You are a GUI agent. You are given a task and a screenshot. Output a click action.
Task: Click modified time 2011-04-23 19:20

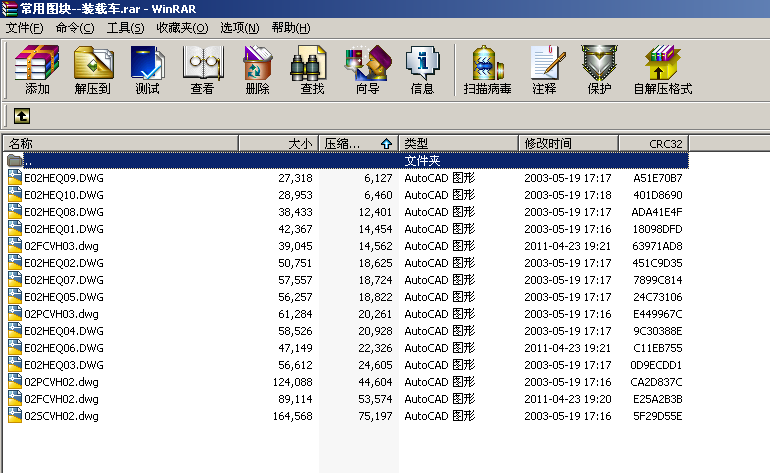point(568,399)
